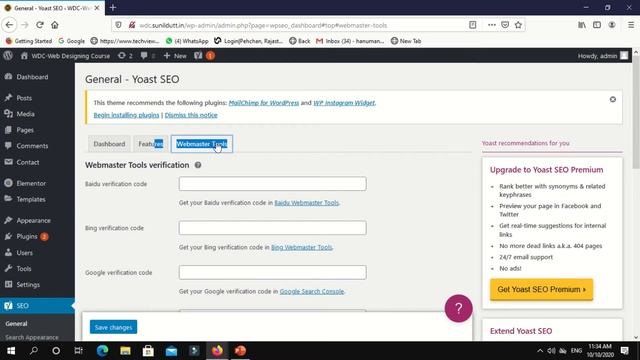Open Baidu Webmaster Tools link
The image size is (640, 360).
point(307,203)
